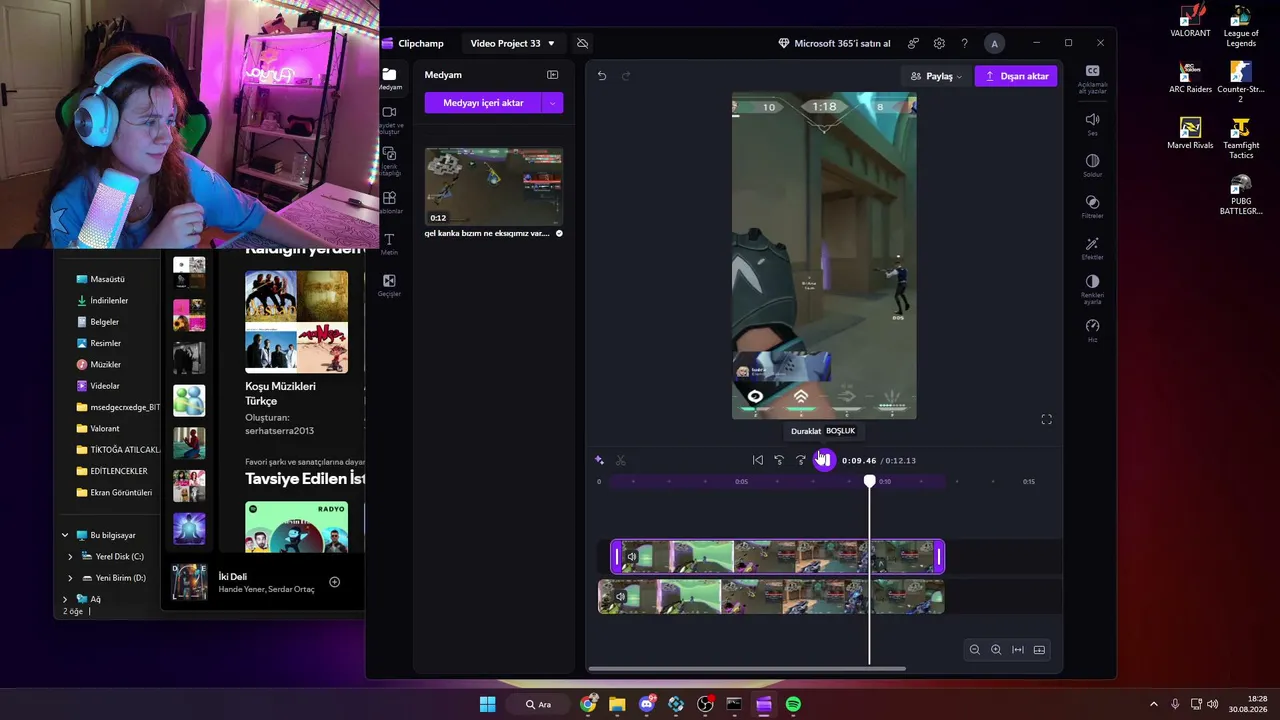Expand Yeni Birim (D:) in File Explorer
The width and height of the screenshot is (1280, 720).
point(70,578)
